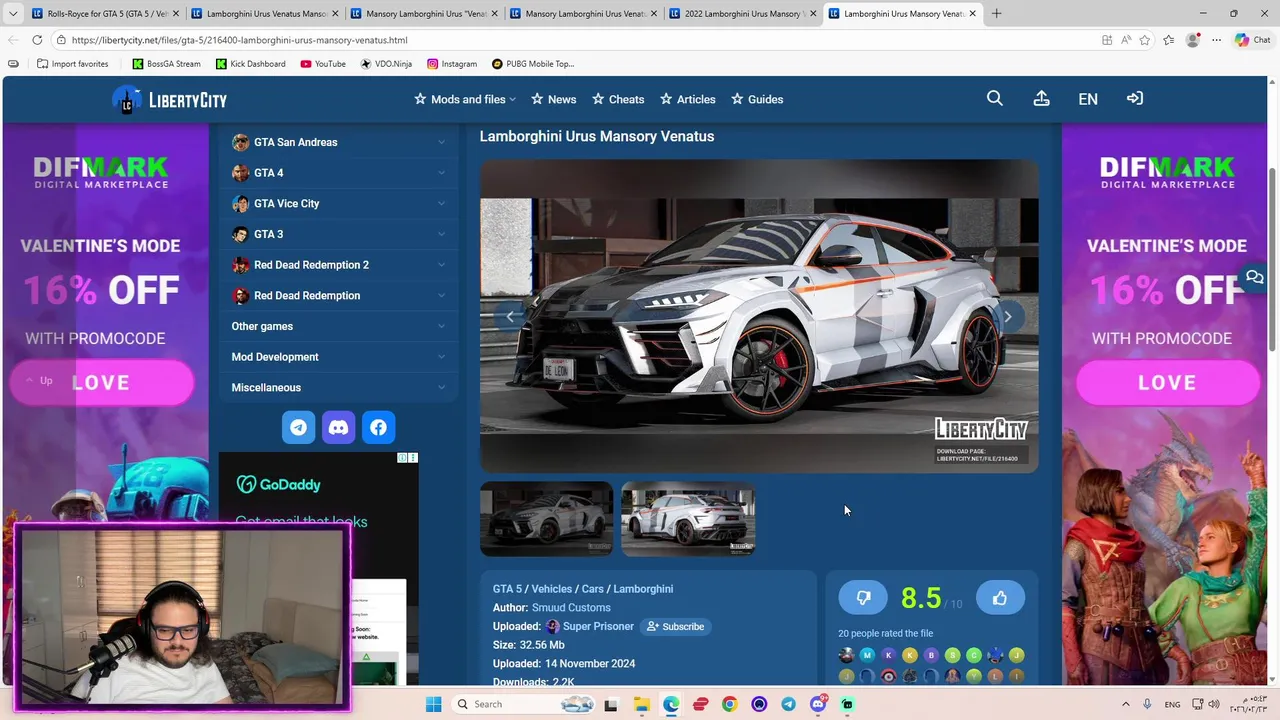Image resolution: width=1280 pixels, height=720 pixels.
Task: Expand the Other games category
Action: [339, 326]
